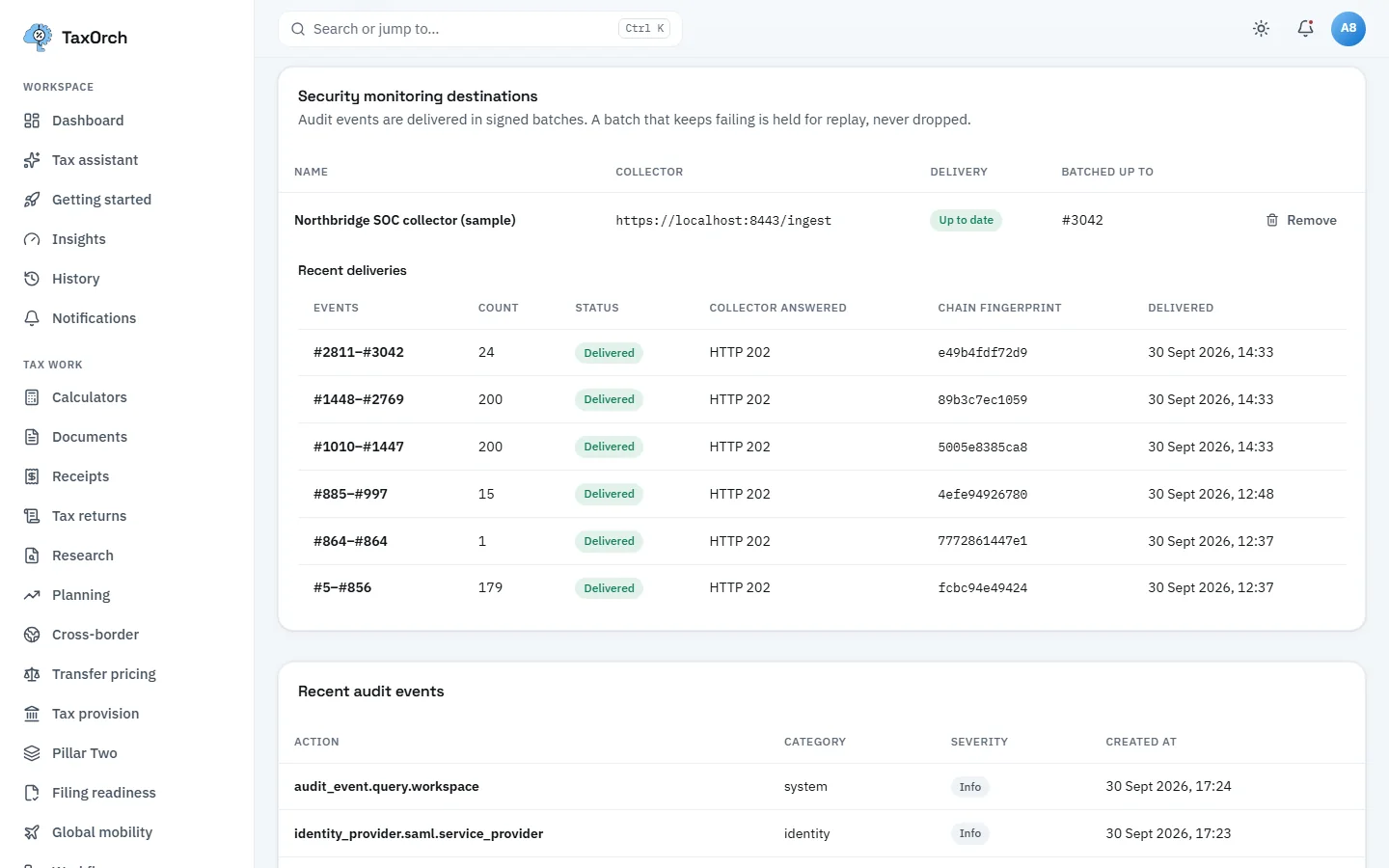
Task: Click the Pillar Two layers icon
Action: (32, 753)
